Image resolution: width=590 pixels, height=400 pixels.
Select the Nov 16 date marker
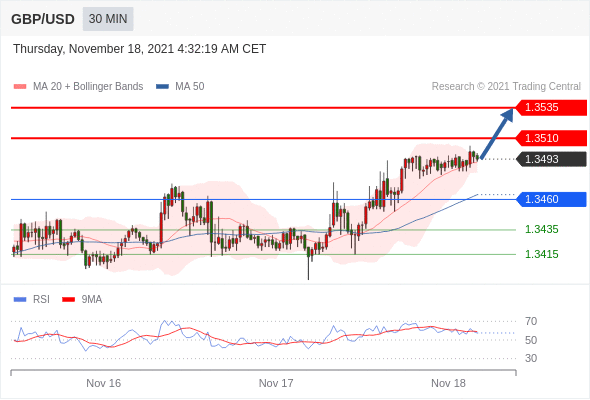point(103,383)
